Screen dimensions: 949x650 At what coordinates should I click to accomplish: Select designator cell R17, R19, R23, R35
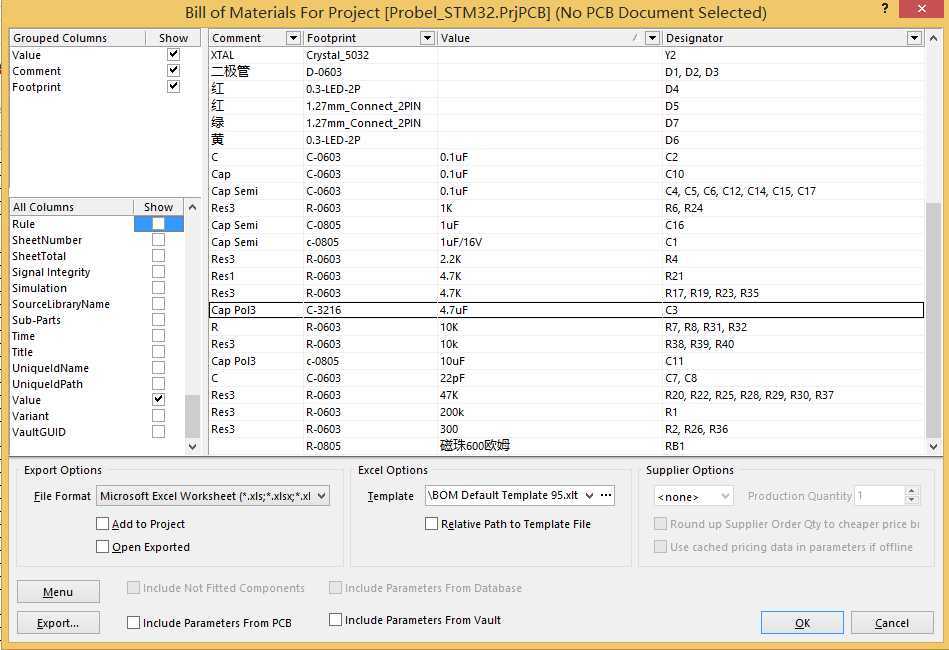(793, 293)
